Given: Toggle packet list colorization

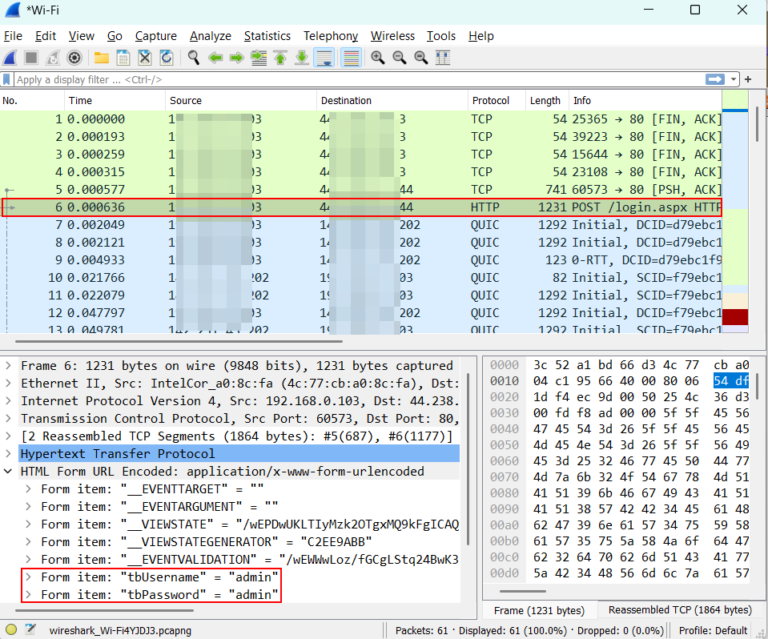Looking at the screenshot, I should click(x=351, y=58).
